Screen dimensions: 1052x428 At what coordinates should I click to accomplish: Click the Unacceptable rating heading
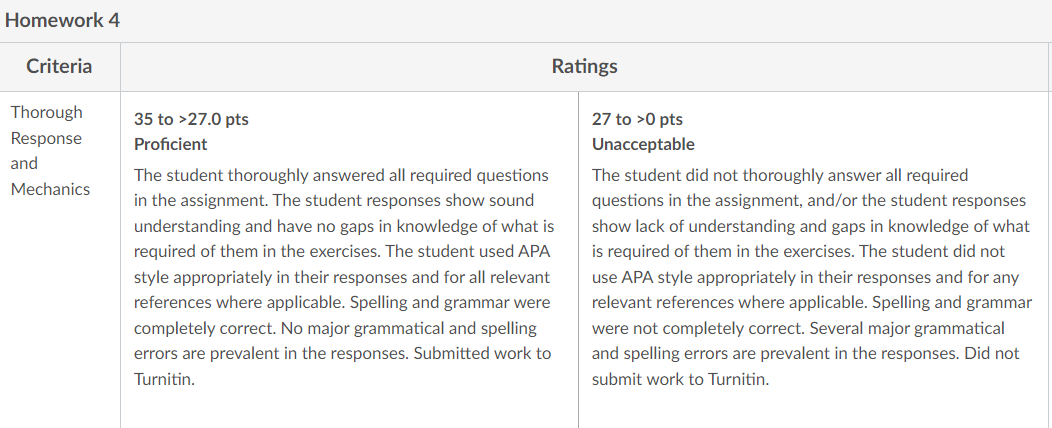click(x=643, y=144)
